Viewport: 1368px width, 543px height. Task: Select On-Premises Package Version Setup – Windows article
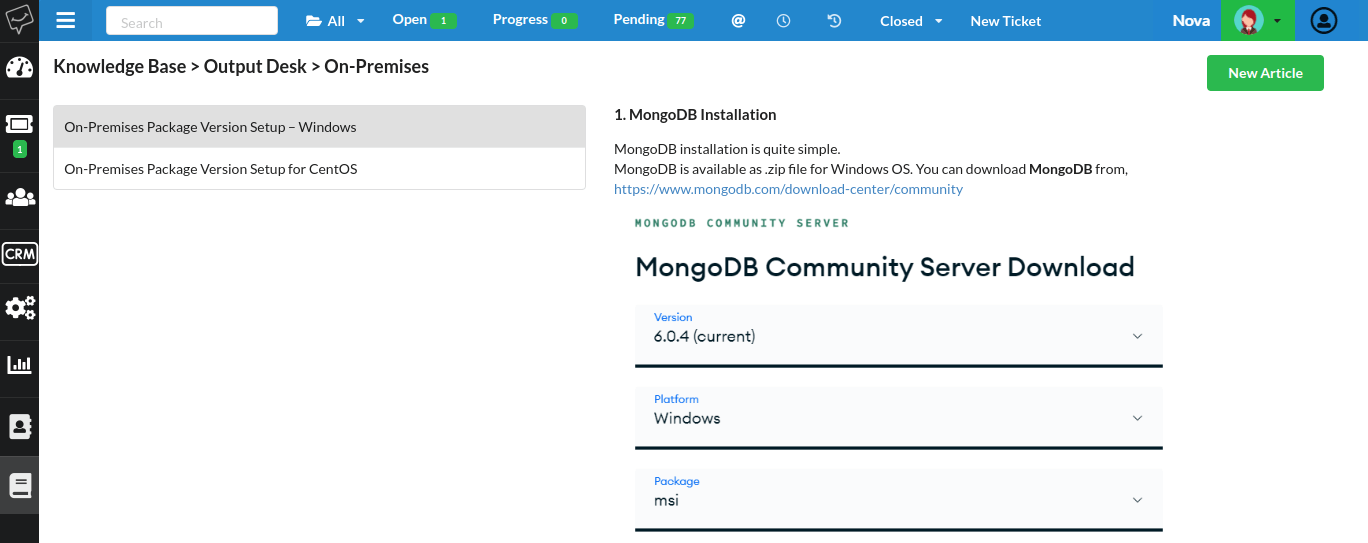[319, 127]
